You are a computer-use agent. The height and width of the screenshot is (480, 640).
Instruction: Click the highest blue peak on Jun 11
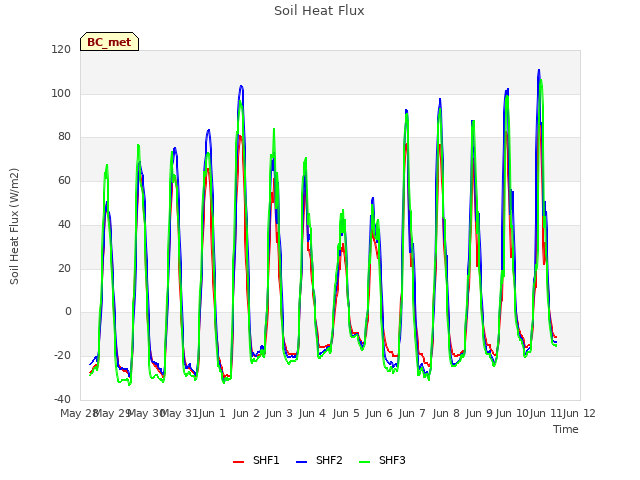pyautogui.click(x=539, y=70)
